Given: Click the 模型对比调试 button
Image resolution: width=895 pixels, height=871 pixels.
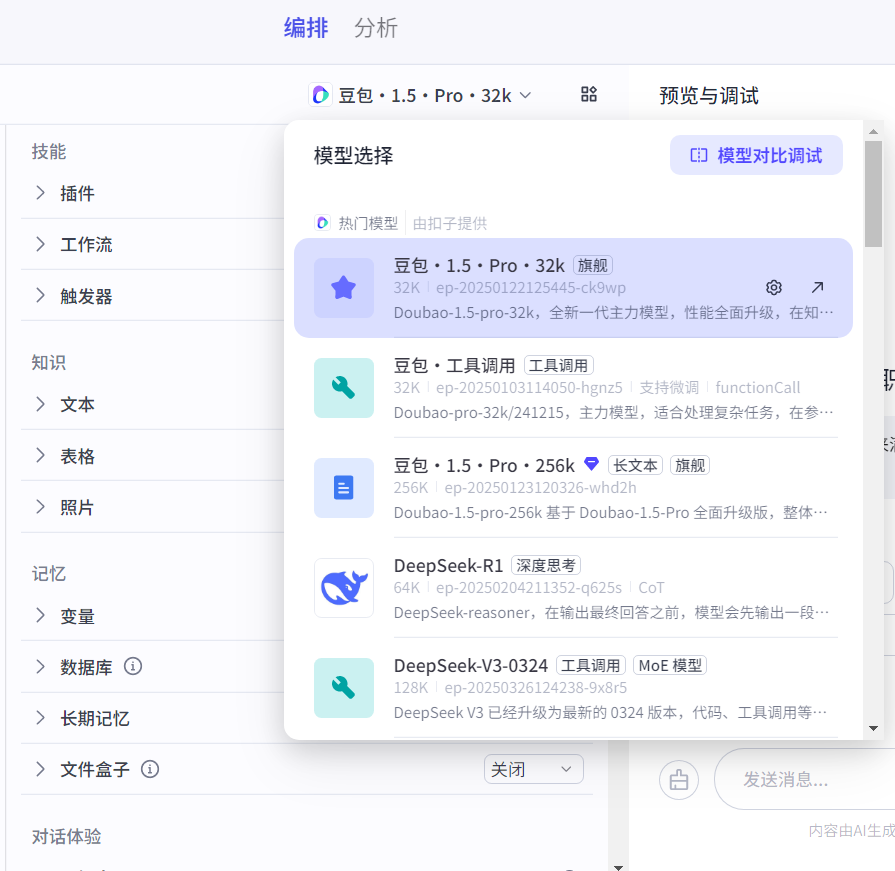Looking at the screenshot, I should [x=756, y=155].
